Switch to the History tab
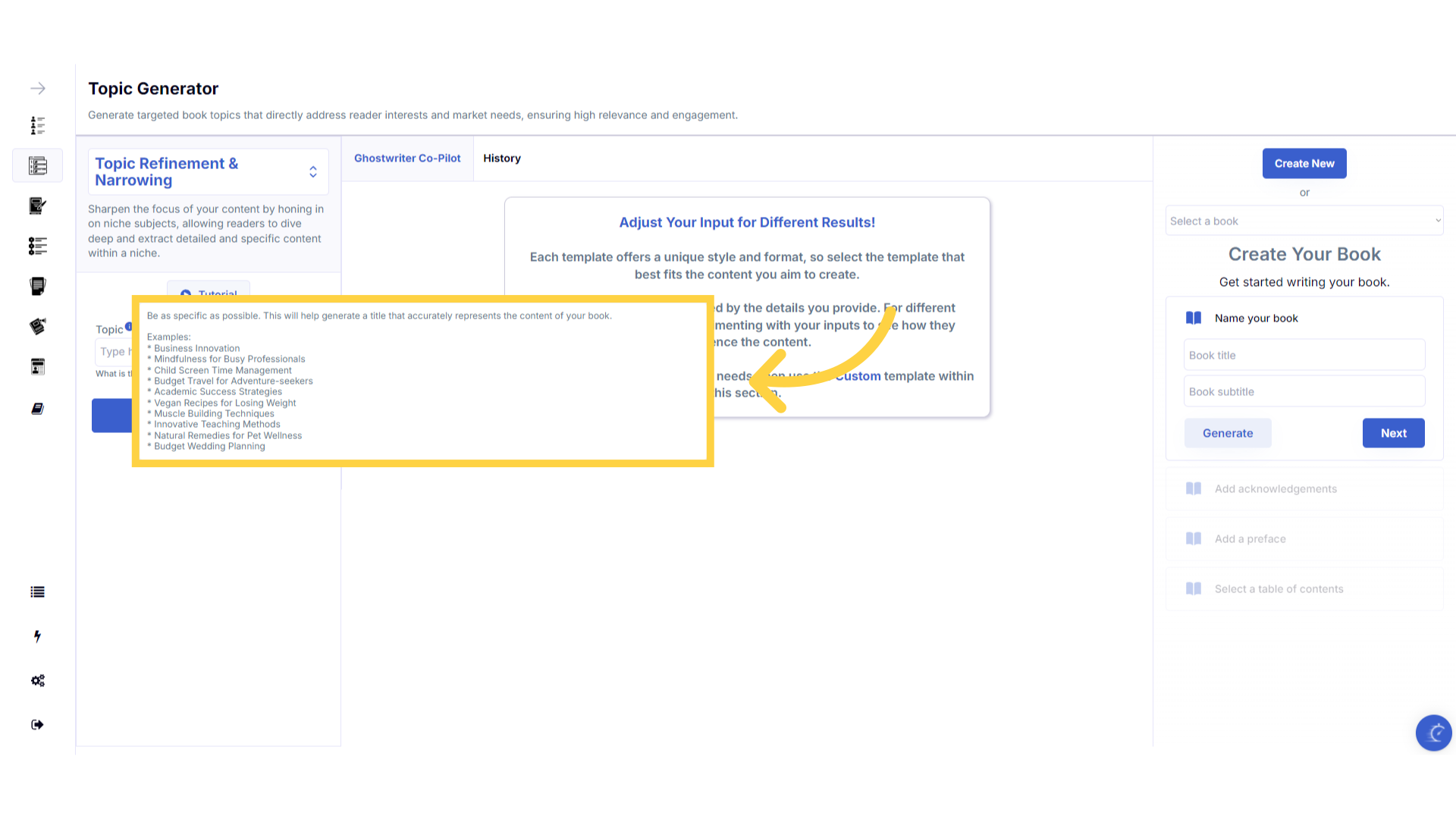The height and width of the screenshot is (819, 1456). [x=501, y=158]
